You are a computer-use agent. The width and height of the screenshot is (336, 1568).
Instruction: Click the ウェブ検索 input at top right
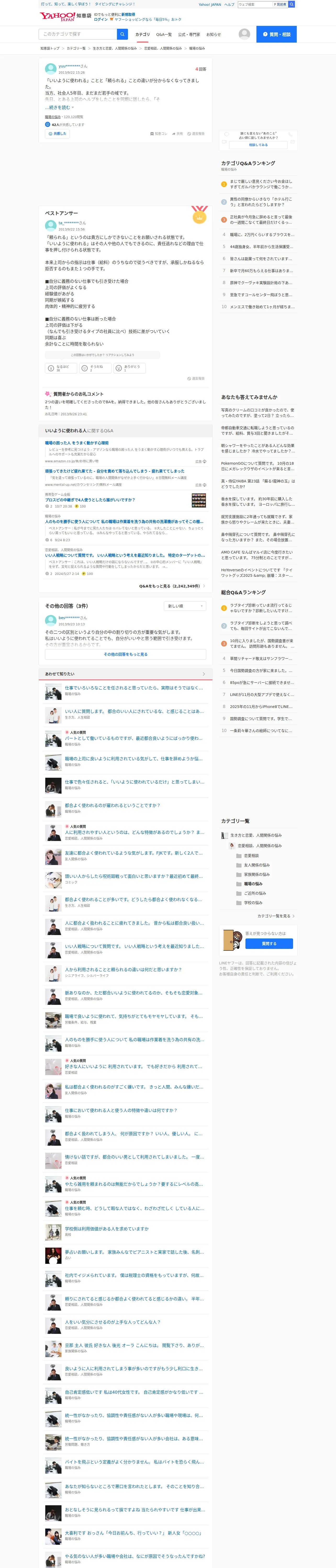(255, 4)
